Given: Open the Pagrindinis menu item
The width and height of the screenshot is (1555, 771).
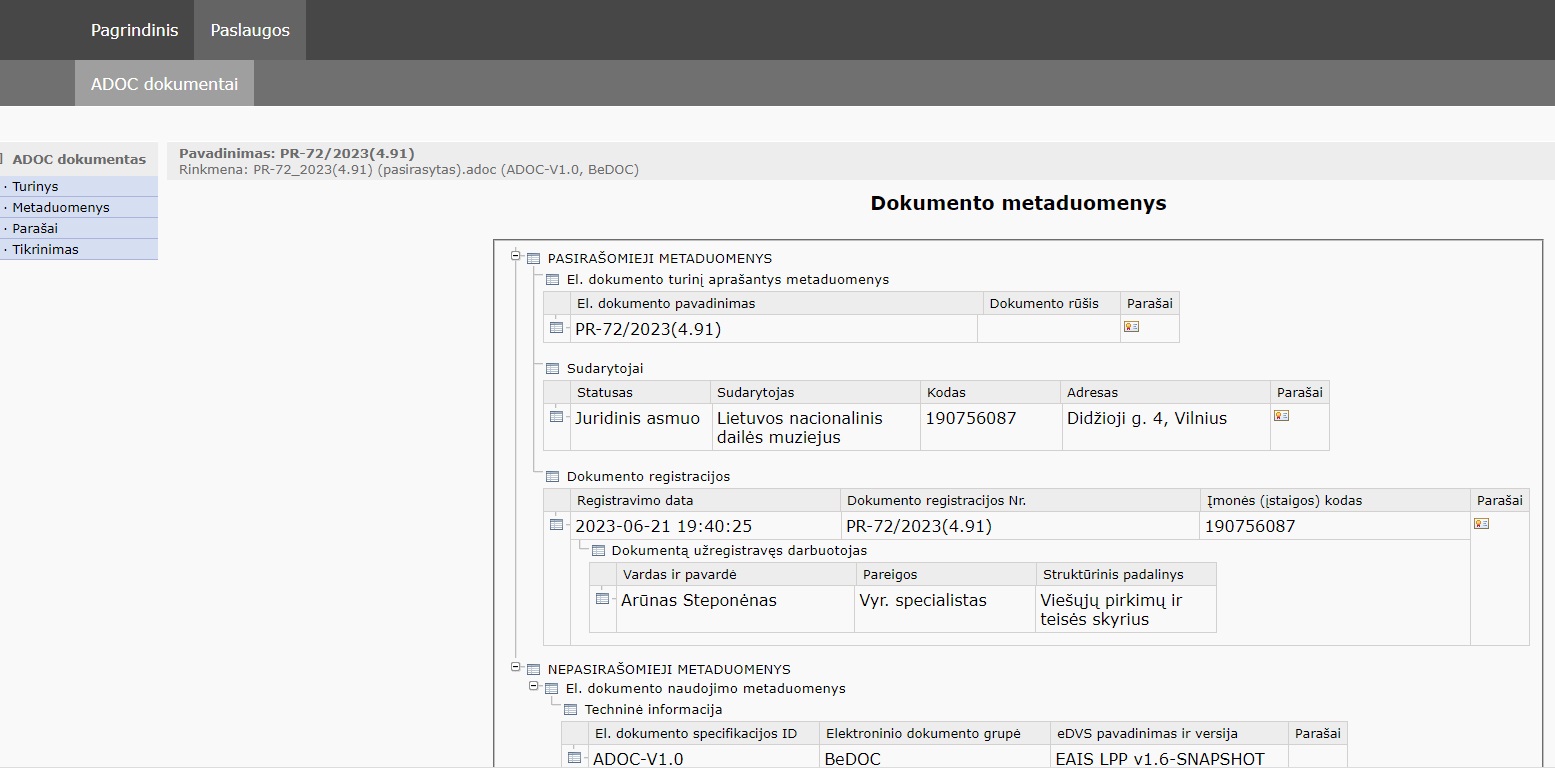Looking at the screenshot, I should click(x=134, y=30).
